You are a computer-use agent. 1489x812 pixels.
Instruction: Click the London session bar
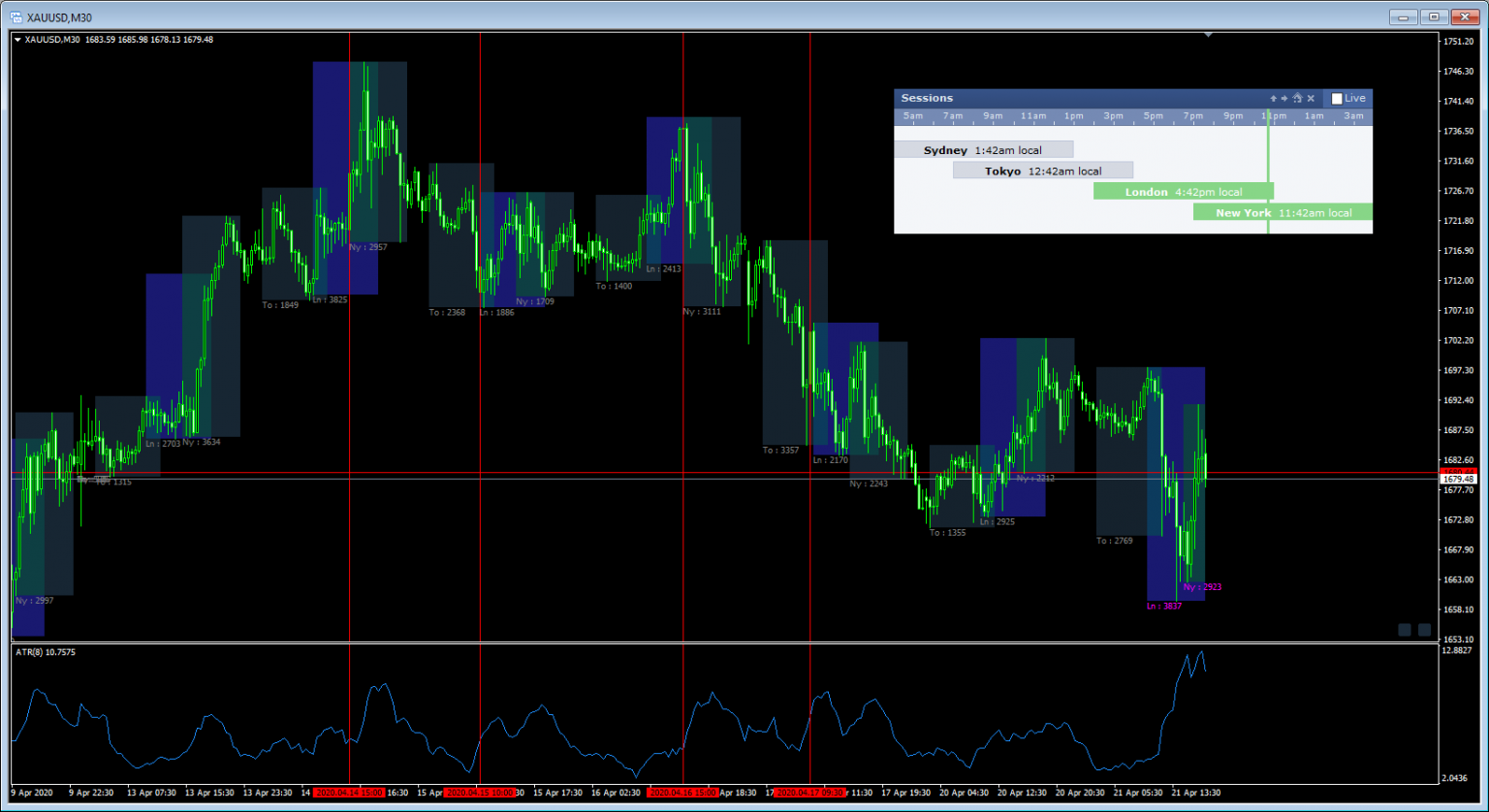point(1183,192)
